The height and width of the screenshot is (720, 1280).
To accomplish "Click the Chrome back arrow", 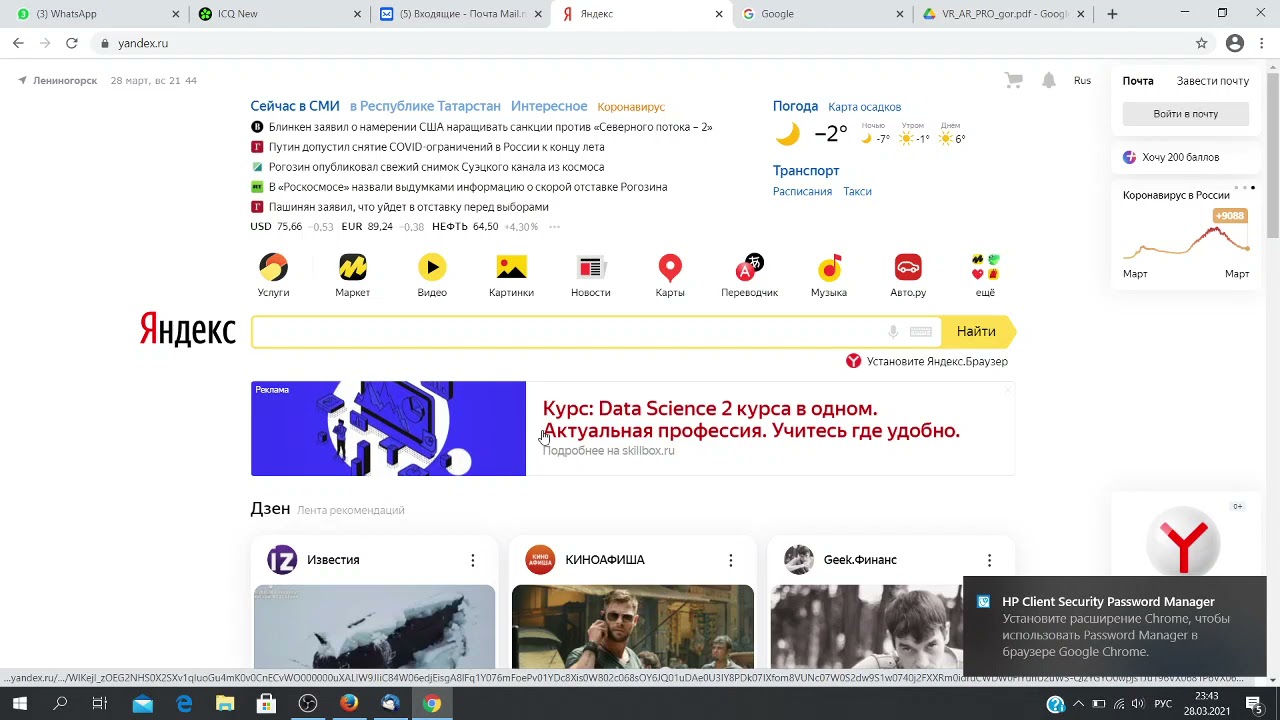I will [x=18, y=43].
